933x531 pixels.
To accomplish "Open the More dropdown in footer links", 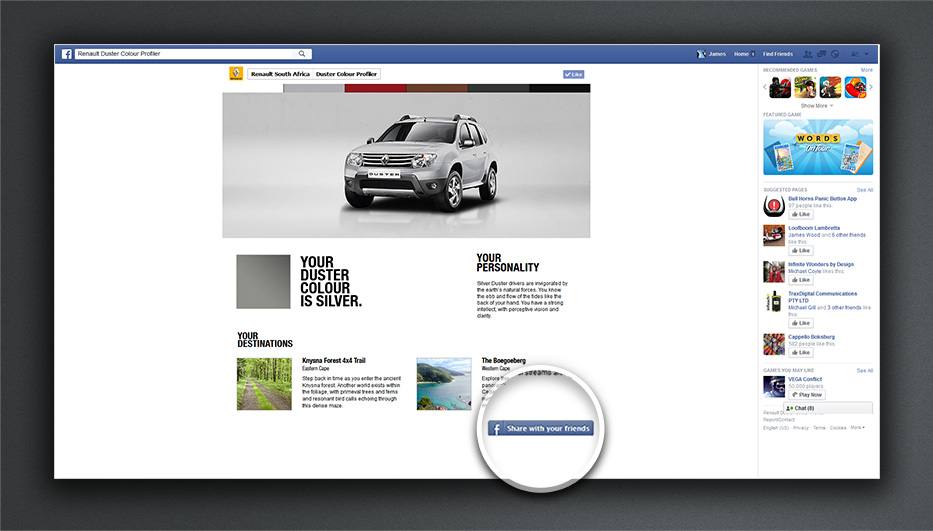I will pyautogui.click(x=857, y=427).
